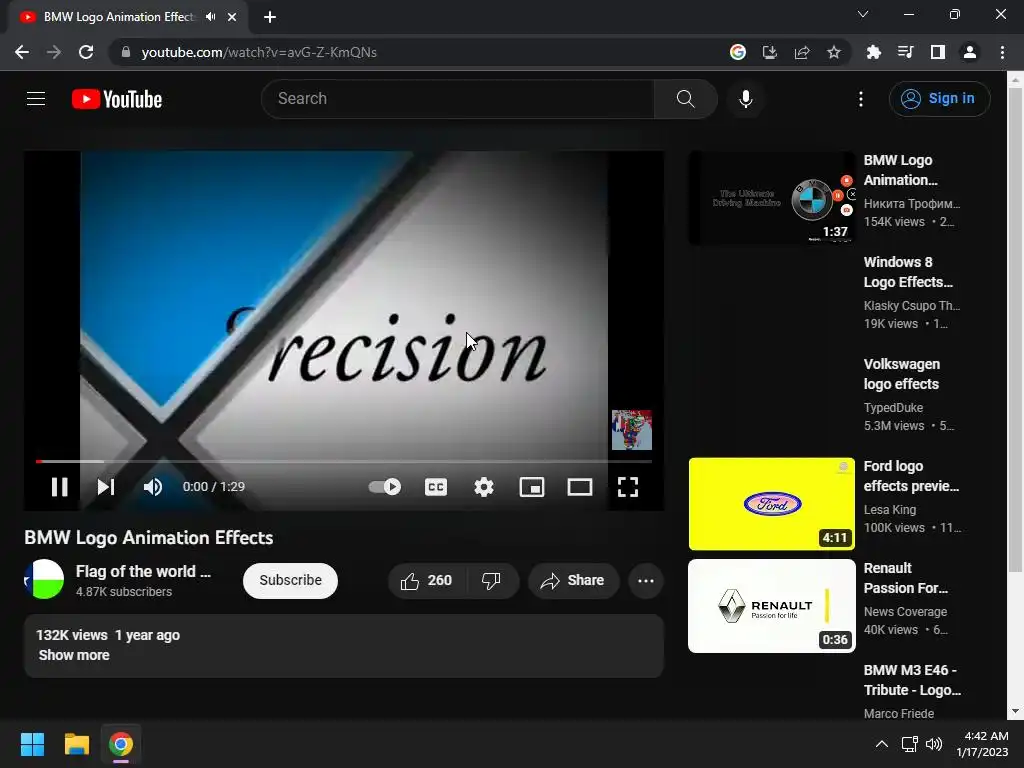The image size is (1024, 768).
Task: Click the address bar URL
Action: point(259,52)
